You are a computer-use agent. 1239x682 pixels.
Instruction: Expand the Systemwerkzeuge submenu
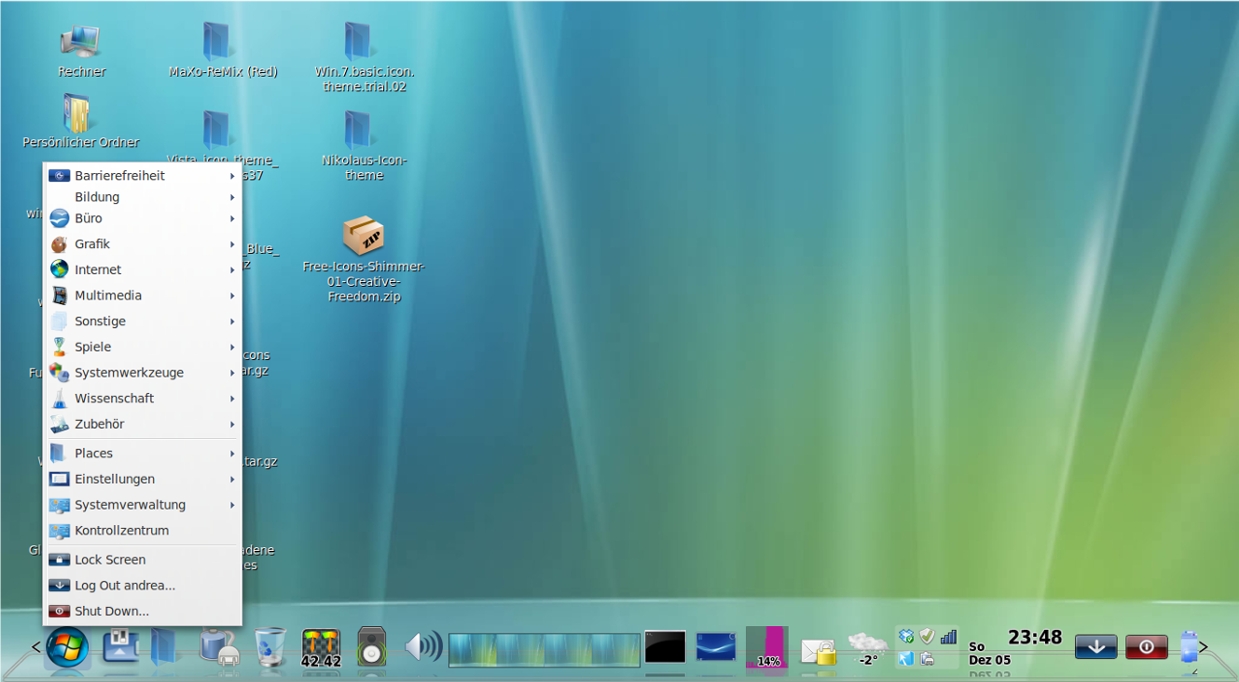[142, 372]
